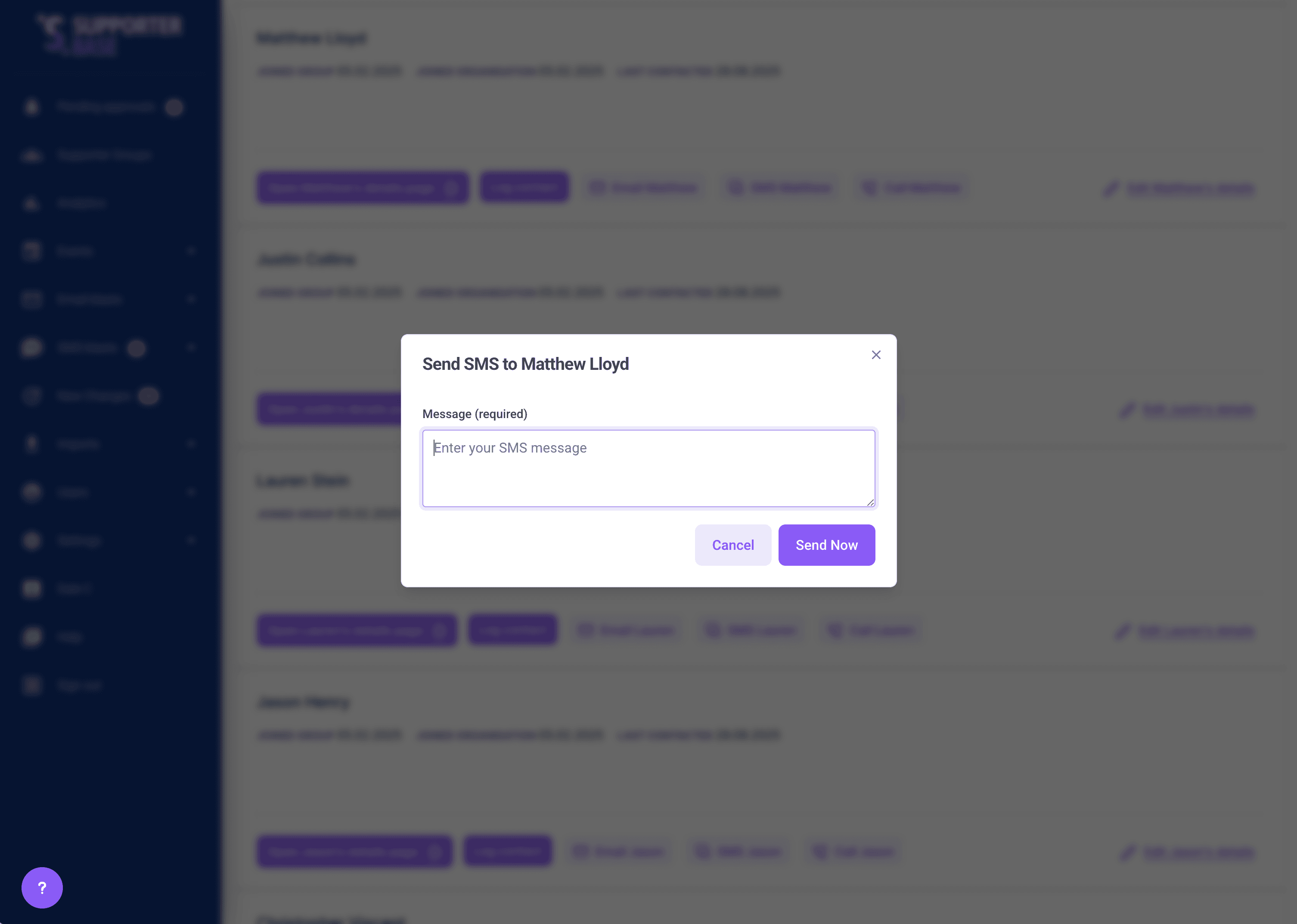This screenshot has width=1297, height=924.
Task: Click Log contact under Matthew Lloyd
Action: [x=524, y=187]
